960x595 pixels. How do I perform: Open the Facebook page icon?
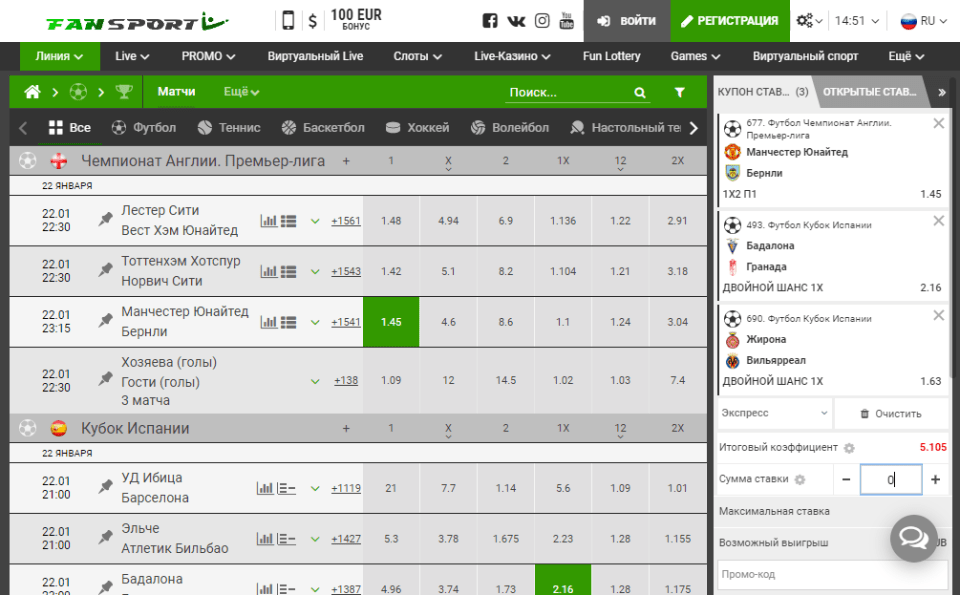coord(490,21)
